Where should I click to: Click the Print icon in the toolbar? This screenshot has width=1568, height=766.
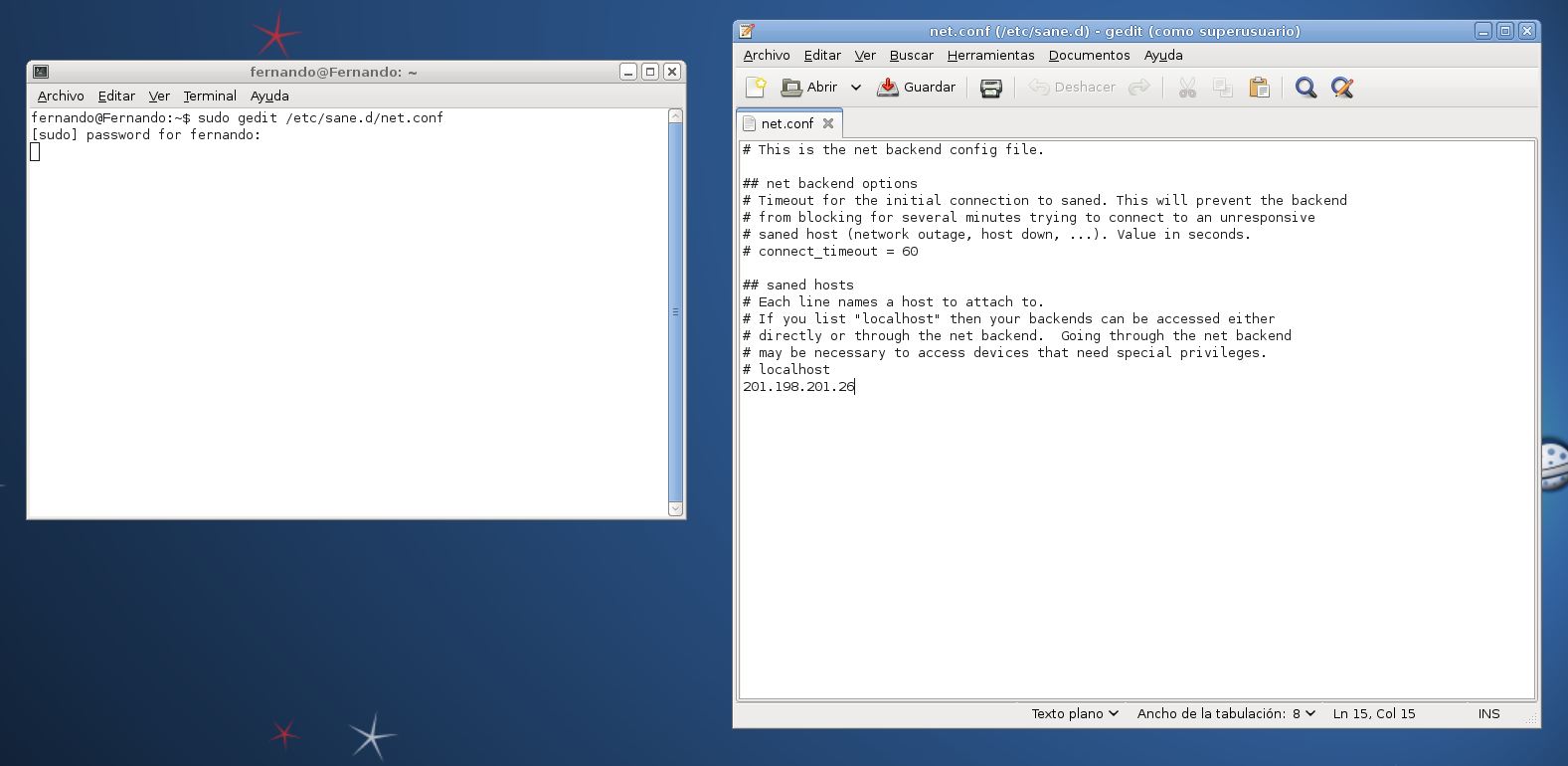pos(990,88)
